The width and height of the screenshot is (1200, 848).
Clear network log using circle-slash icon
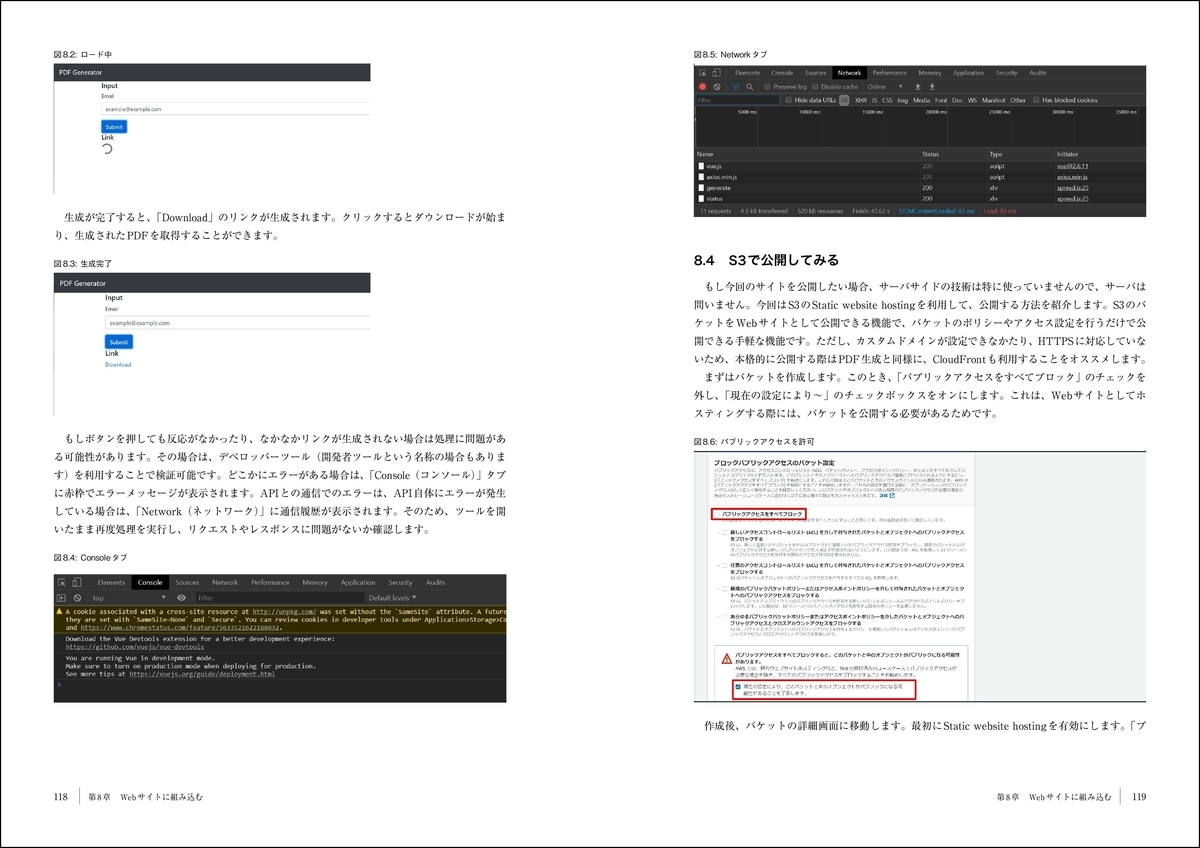717,87
